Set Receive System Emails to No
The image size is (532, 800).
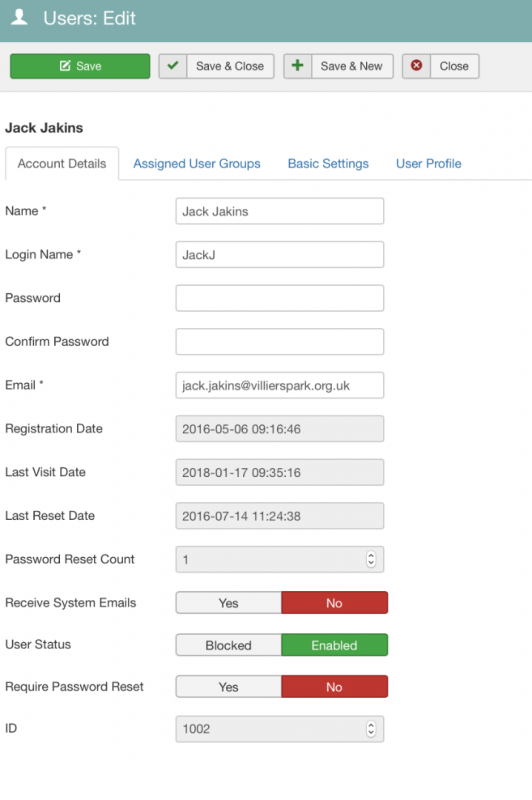coord(335,603)
